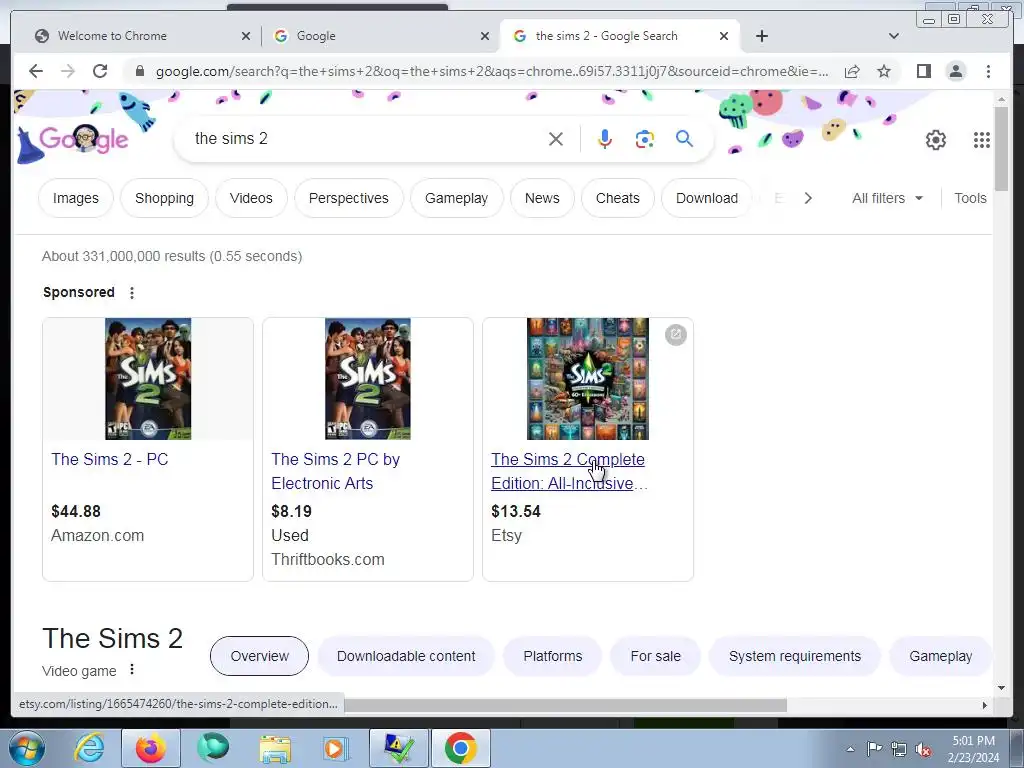
Task: Open the Tools button
Action: 970,198
